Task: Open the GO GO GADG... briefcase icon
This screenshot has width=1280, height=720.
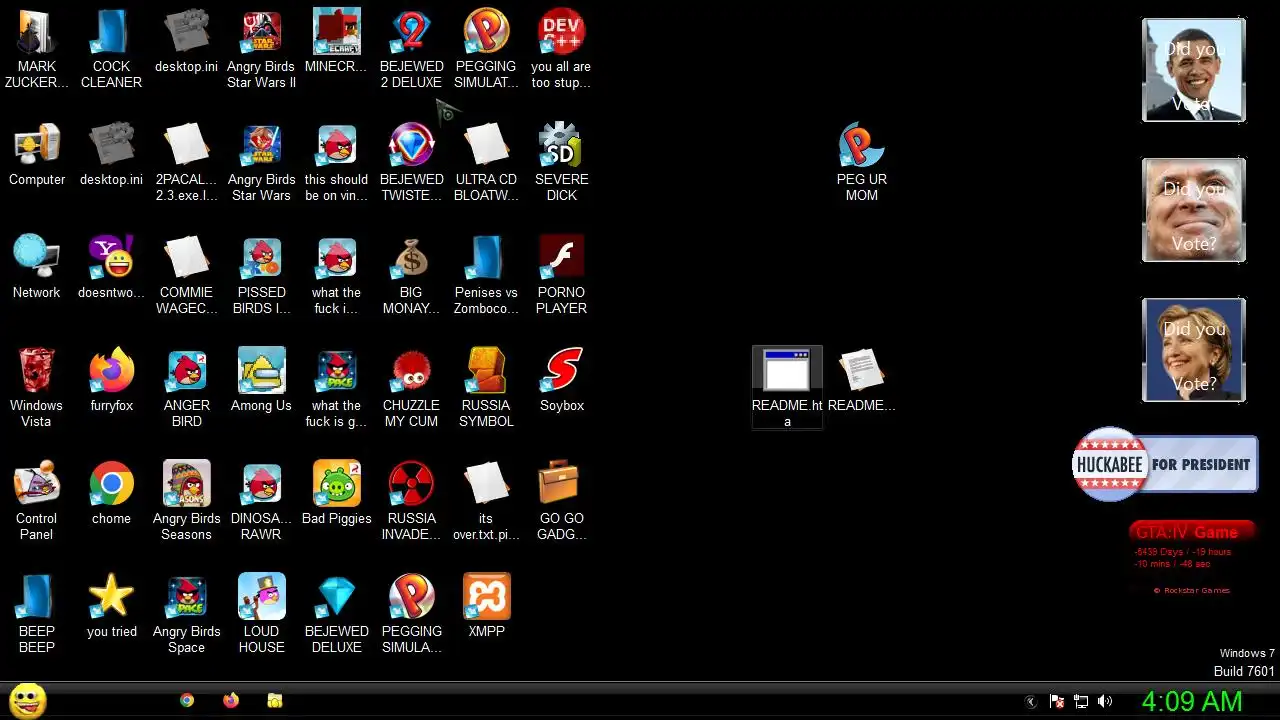Action: pyautogui.click(x=561, y=501)
